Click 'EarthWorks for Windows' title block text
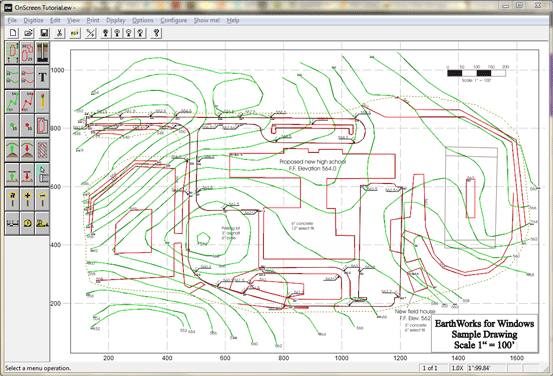This screenshot has height=376, width=553. (484, 323)
